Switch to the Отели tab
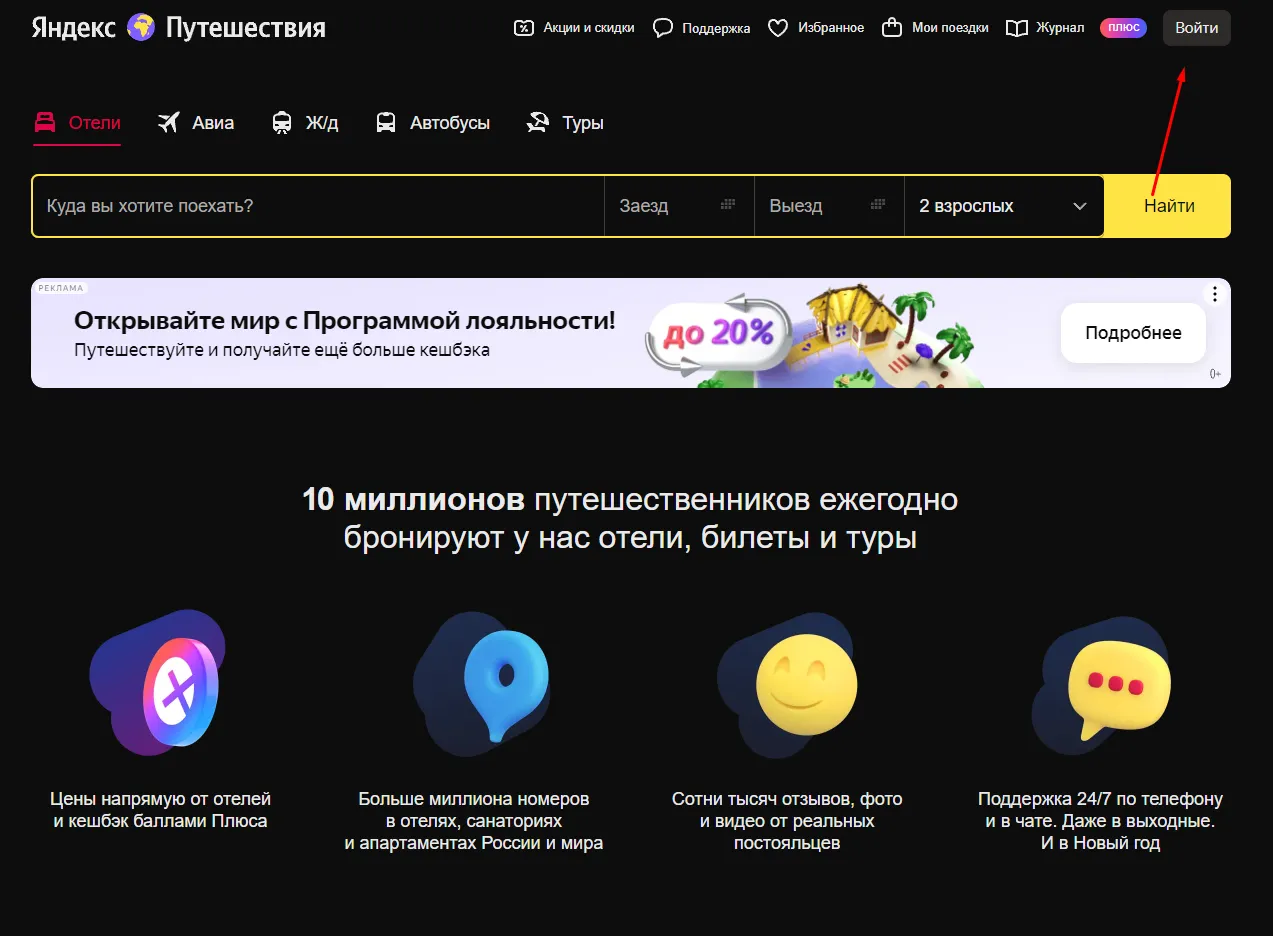This screenshot has width=1273, height=936. tap(77, 123)
